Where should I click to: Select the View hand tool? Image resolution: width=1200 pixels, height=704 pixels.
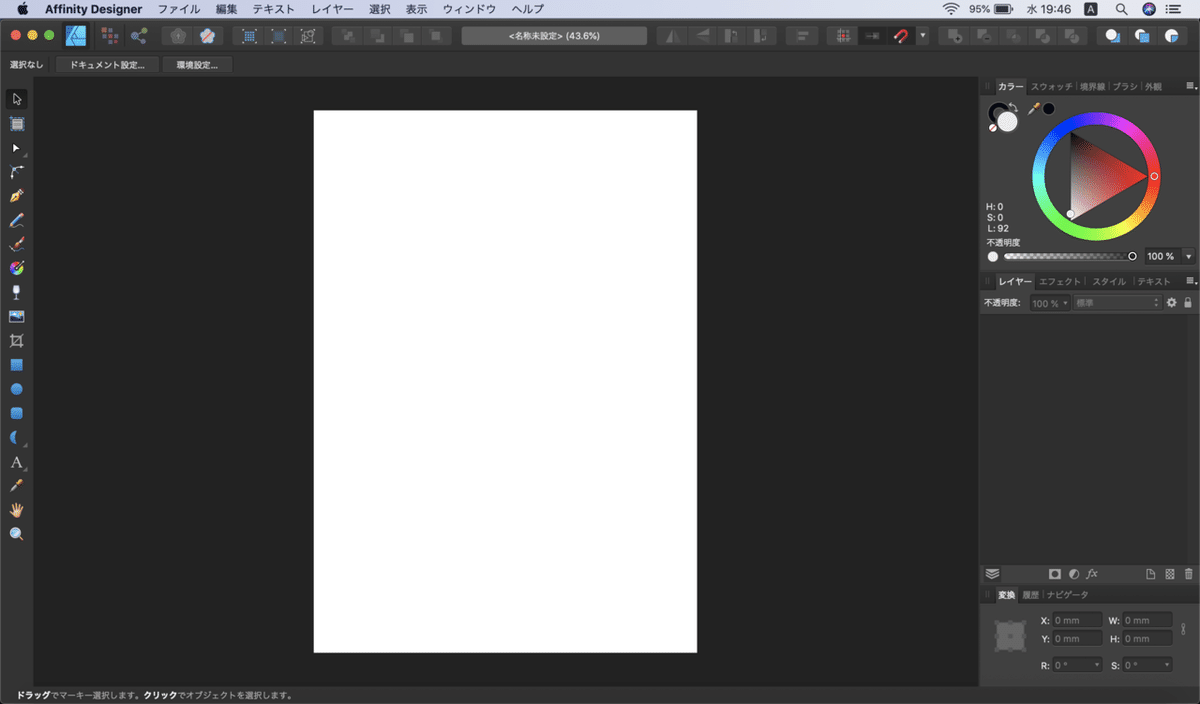(x=16, y=510)
